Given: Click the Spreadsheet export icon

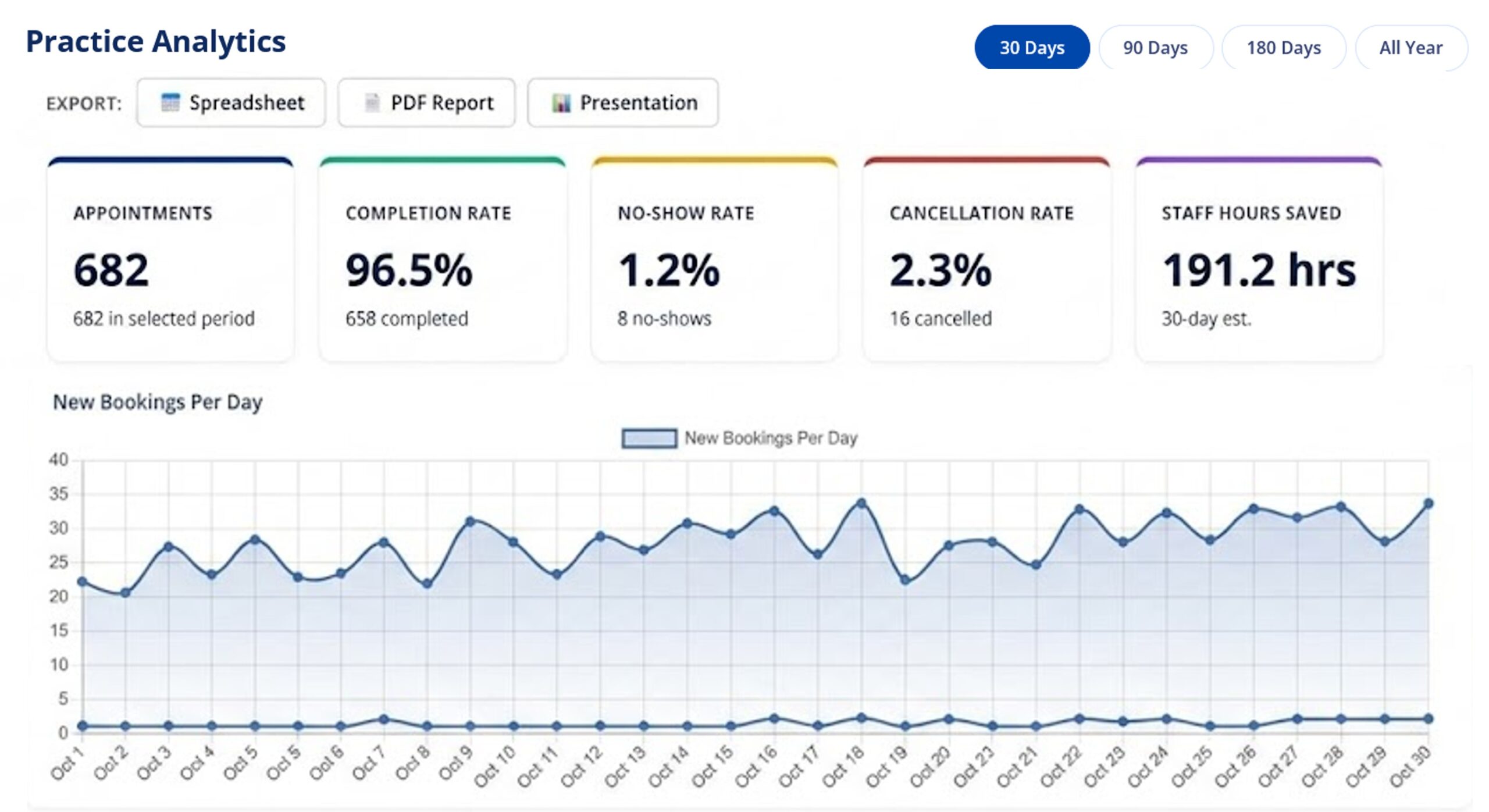Looking at the screenshot, I should pyautogui.click(x=170, y=102).
